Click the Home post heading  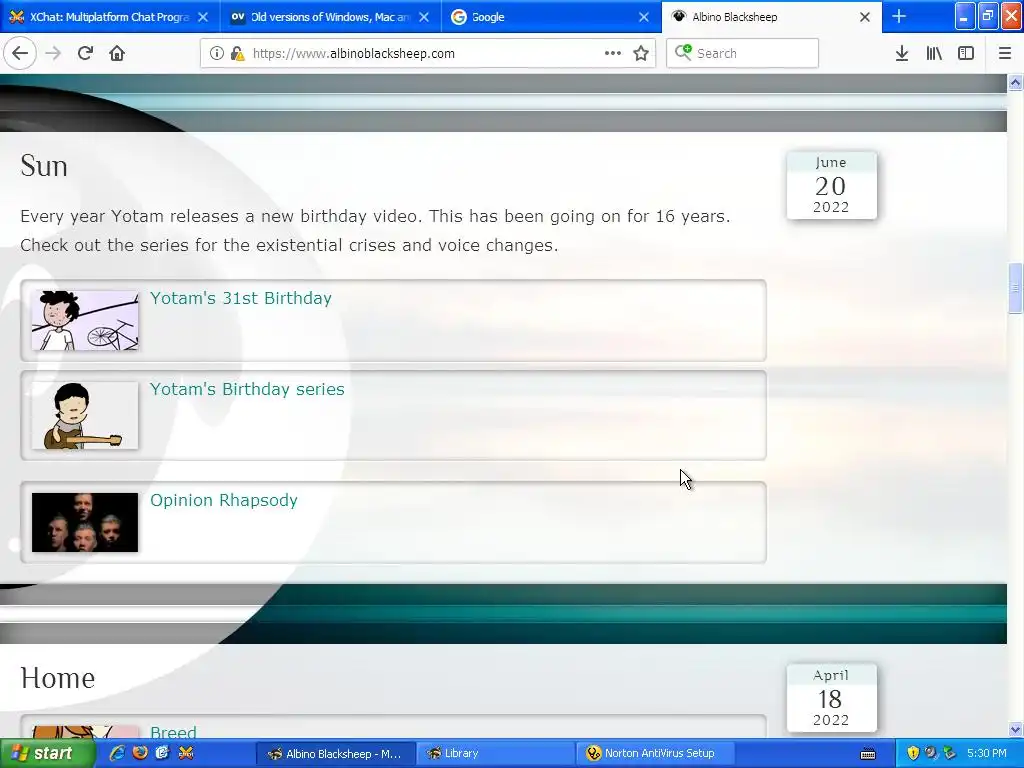click(57, 678)
